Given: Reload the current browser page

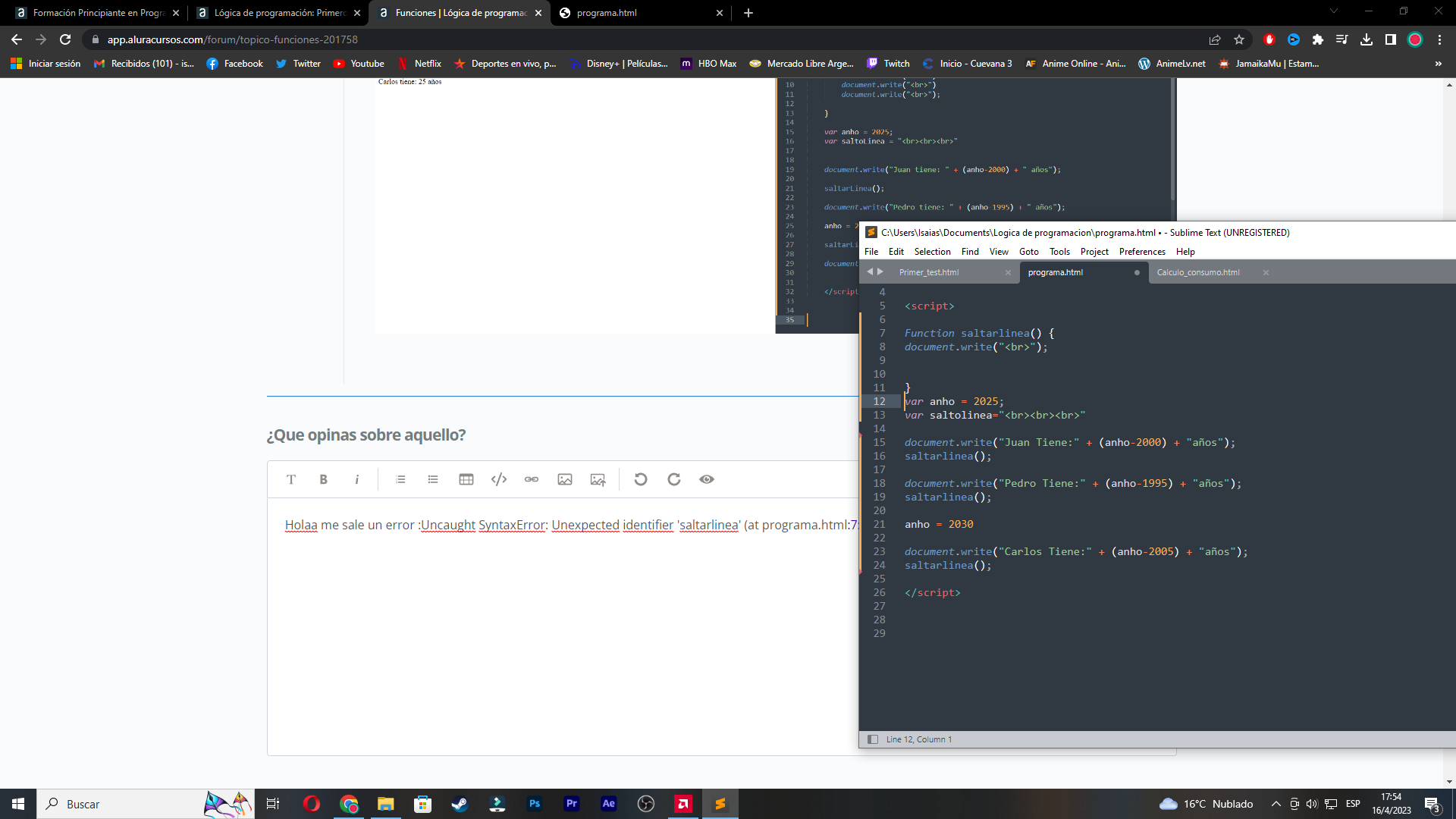Looking at the screenshot, I should click(x=65, y=39).
